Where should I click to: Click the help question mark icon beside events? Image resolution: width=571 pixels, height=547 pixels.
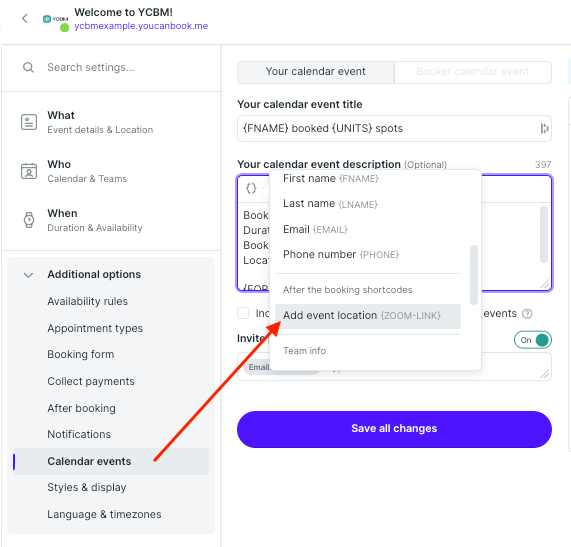(527, 314)
